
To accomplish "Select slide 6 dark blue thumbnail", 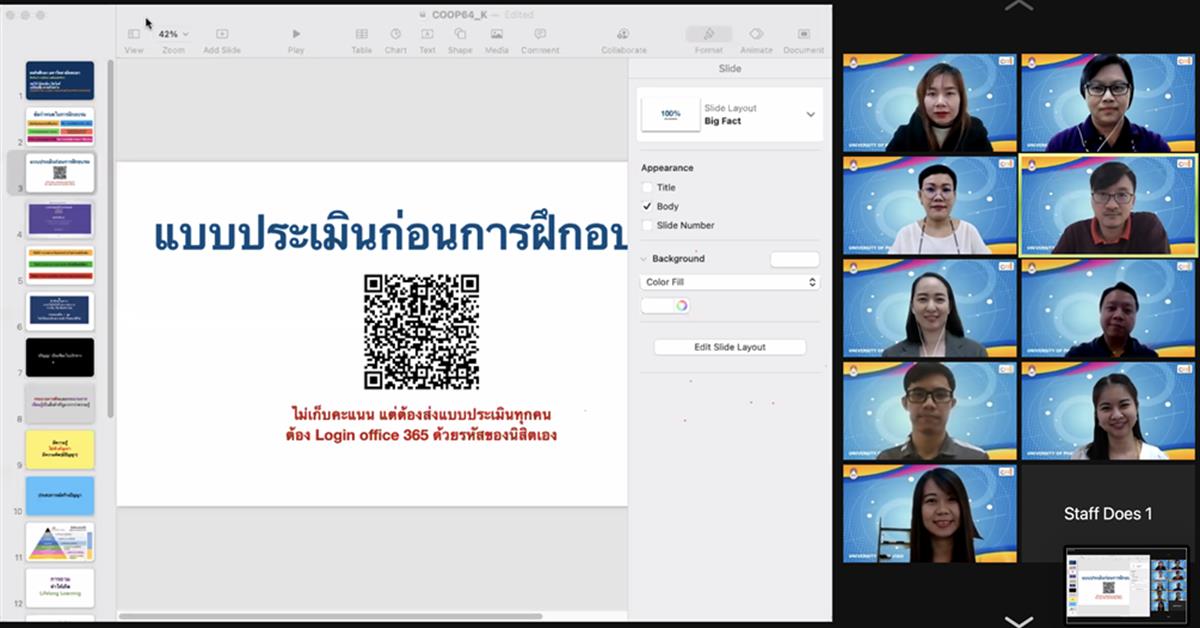I will (60, 311).
